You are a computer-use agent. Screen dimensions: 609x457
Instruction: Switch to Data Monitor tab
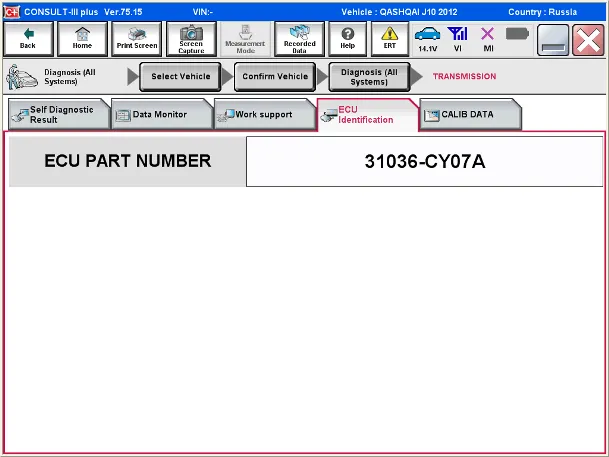[162, 115]
